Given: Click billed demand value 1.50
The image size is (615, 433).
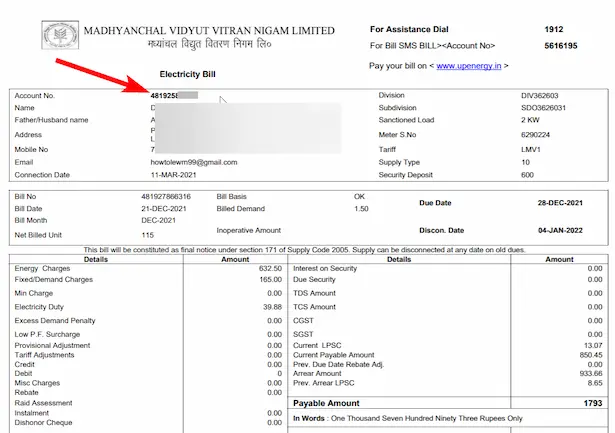Looking at the screenshot, I should point(361,209).
